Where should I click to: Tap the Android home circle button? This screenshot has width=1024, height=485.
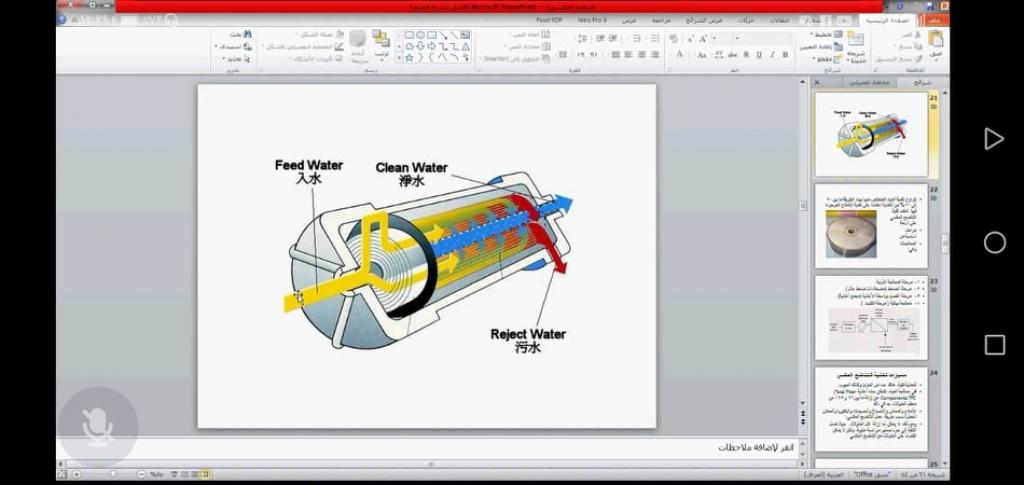click(994, 242)
